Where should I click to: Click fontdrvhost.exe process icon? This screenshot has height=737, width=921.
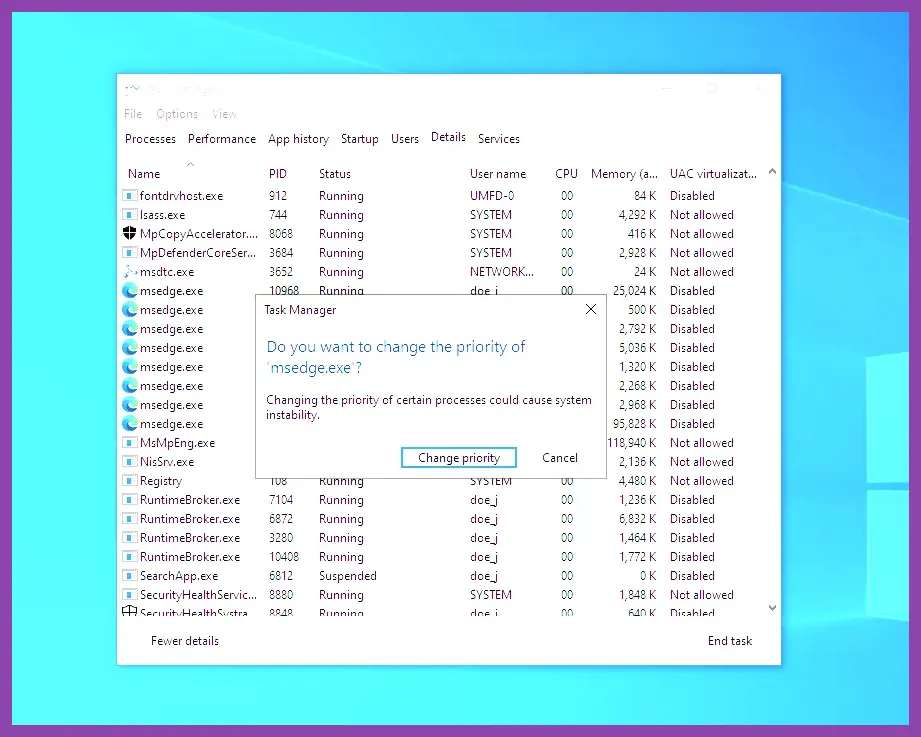(129, 196)
